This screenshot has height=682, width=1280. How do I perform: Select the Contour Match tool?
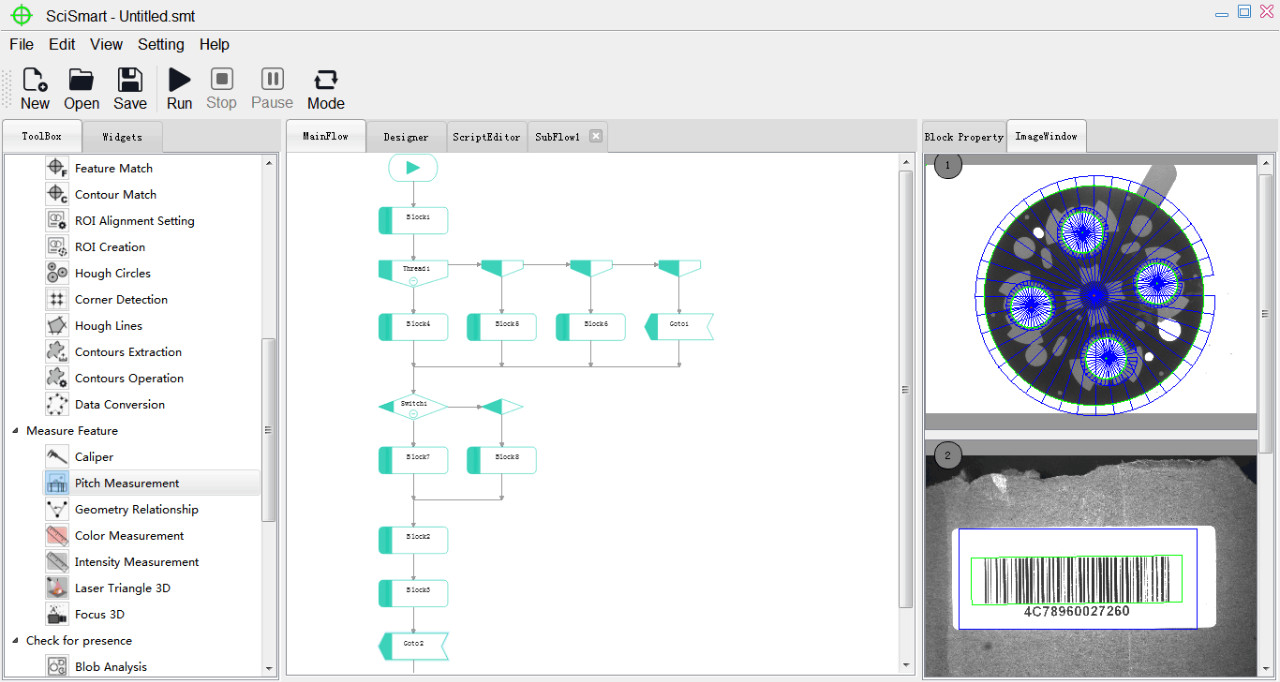coord(115,194)
